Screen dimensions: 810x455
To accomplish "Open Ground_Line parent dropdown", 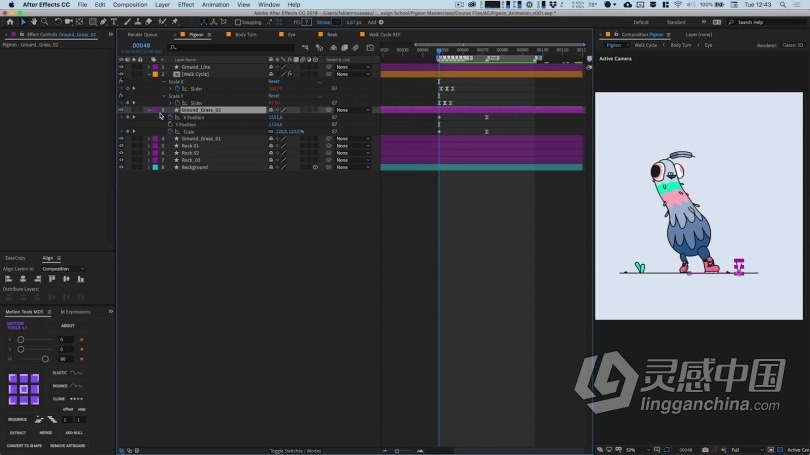I will tap(353, 67).
